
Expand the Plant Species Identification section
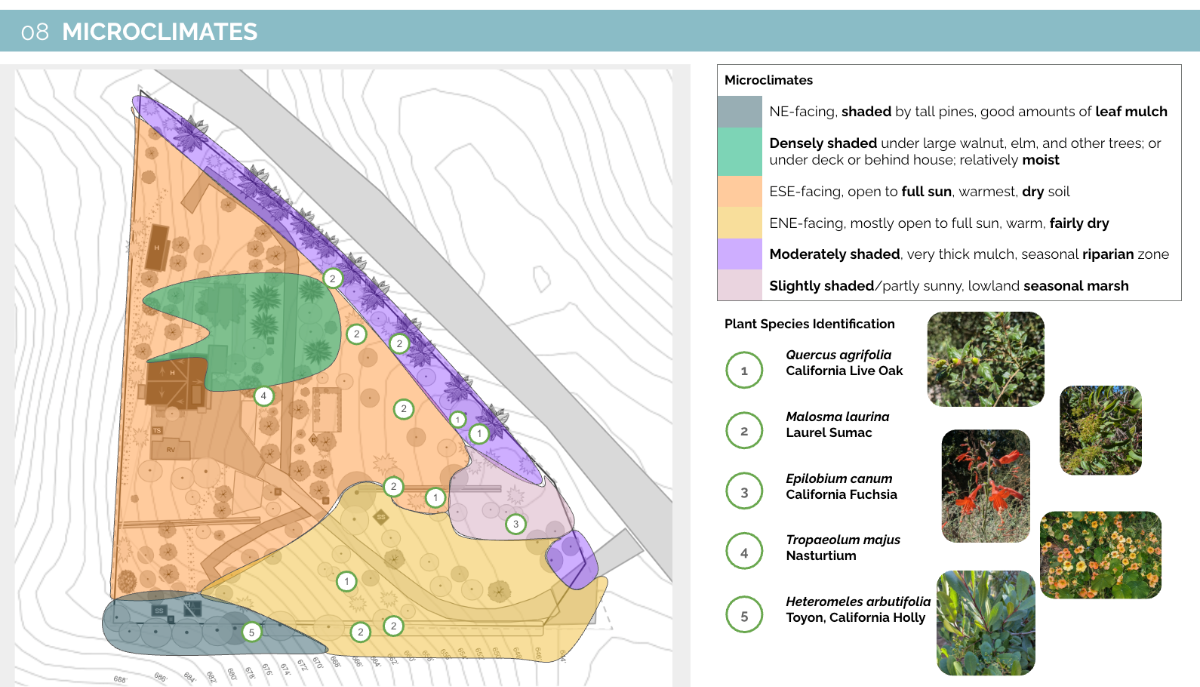point(809,323)
